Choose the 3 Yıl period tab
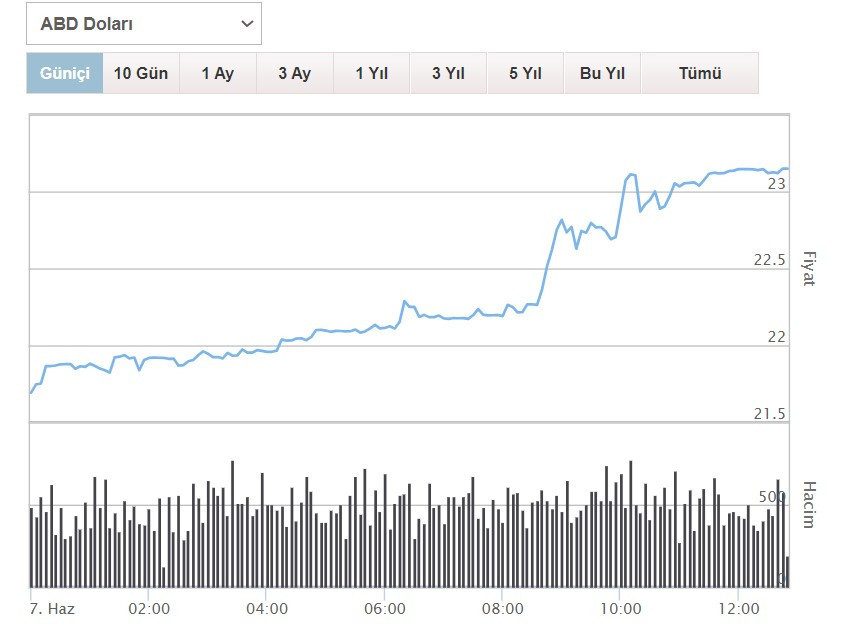 coord(448,73)
